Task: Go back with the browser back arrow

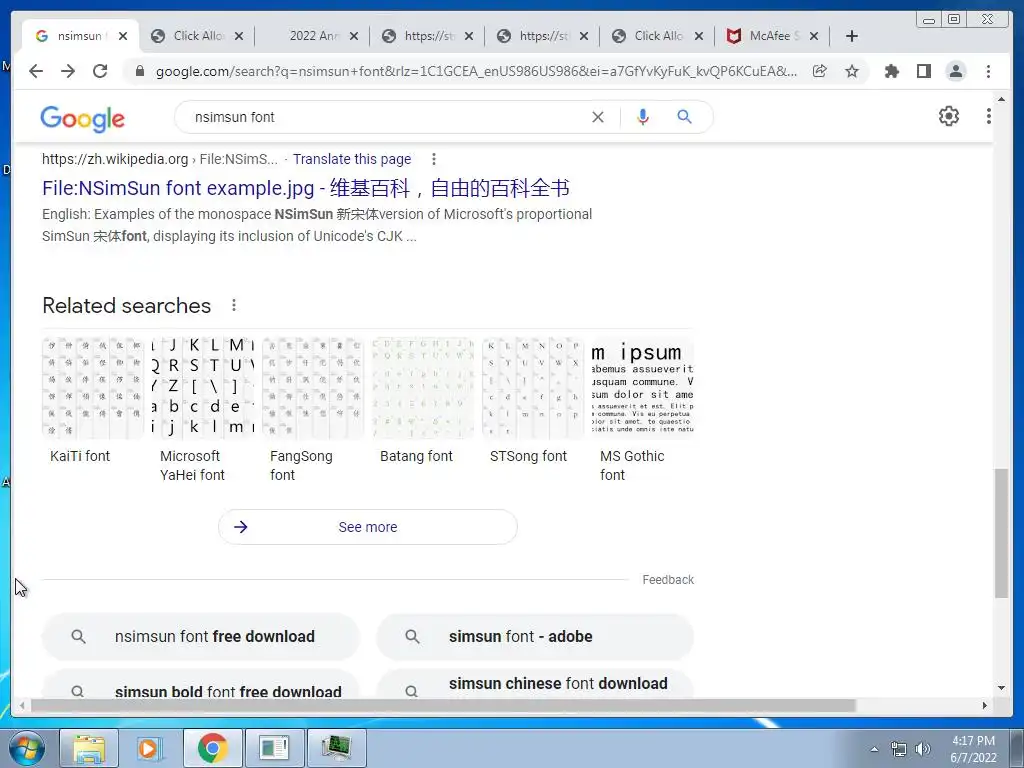Action: click(36, 71)
